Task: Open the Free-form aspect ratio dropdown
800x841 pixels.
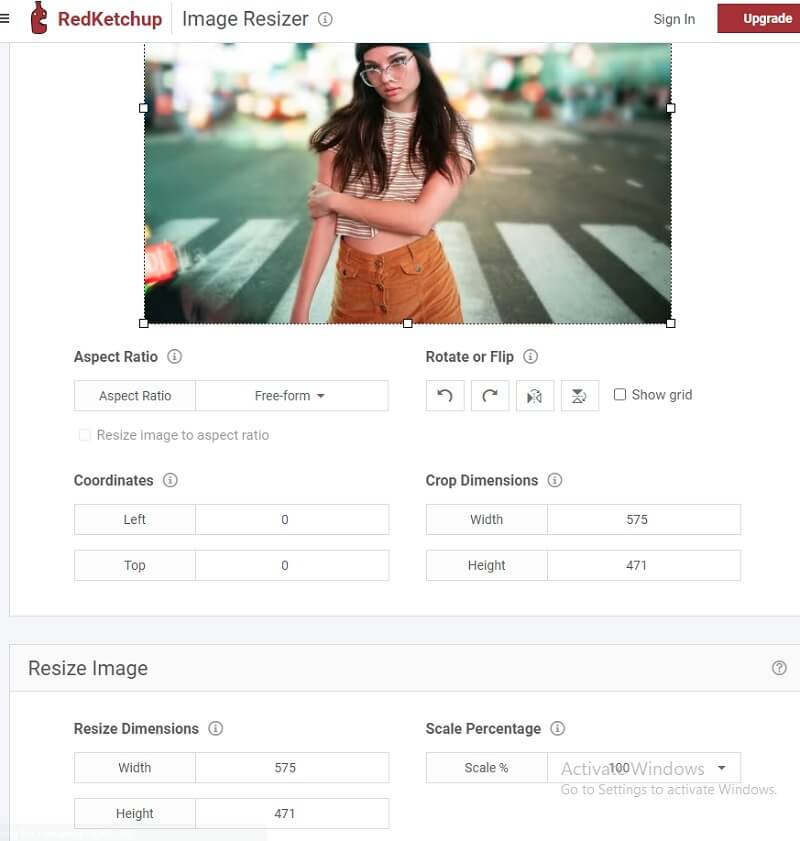Action: [x=291, y=396]
